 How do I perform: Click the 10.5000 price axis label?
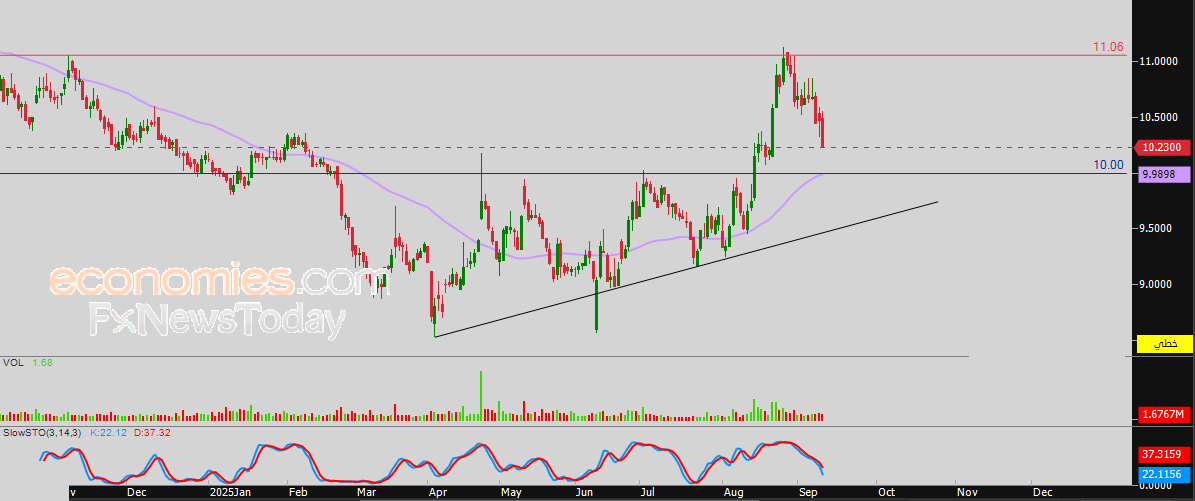tap(1160, 117)
